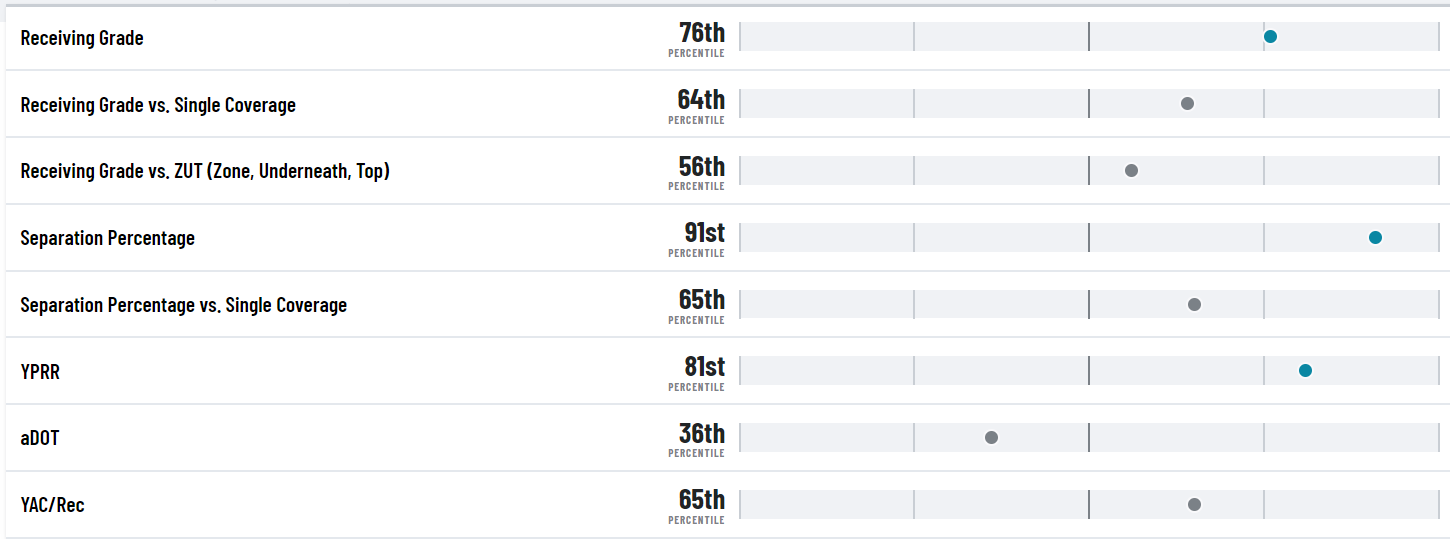Click the 56th percentile value
Image resolution: width=1450 pixels, height=539 pixels.
click(x=701, y=167)
